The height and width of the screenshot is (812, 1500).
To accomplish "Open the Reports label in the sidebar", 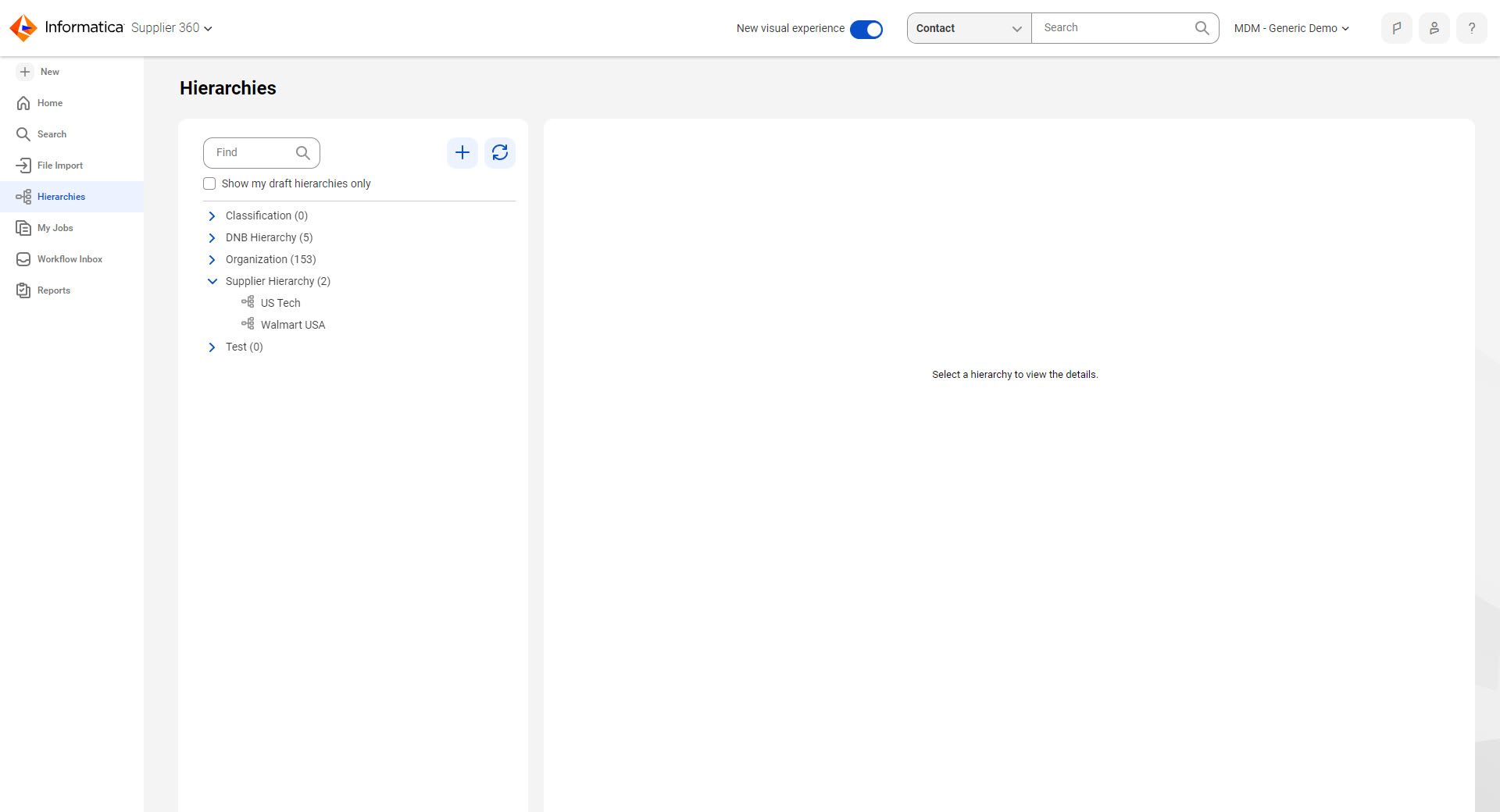I will 54,290.
